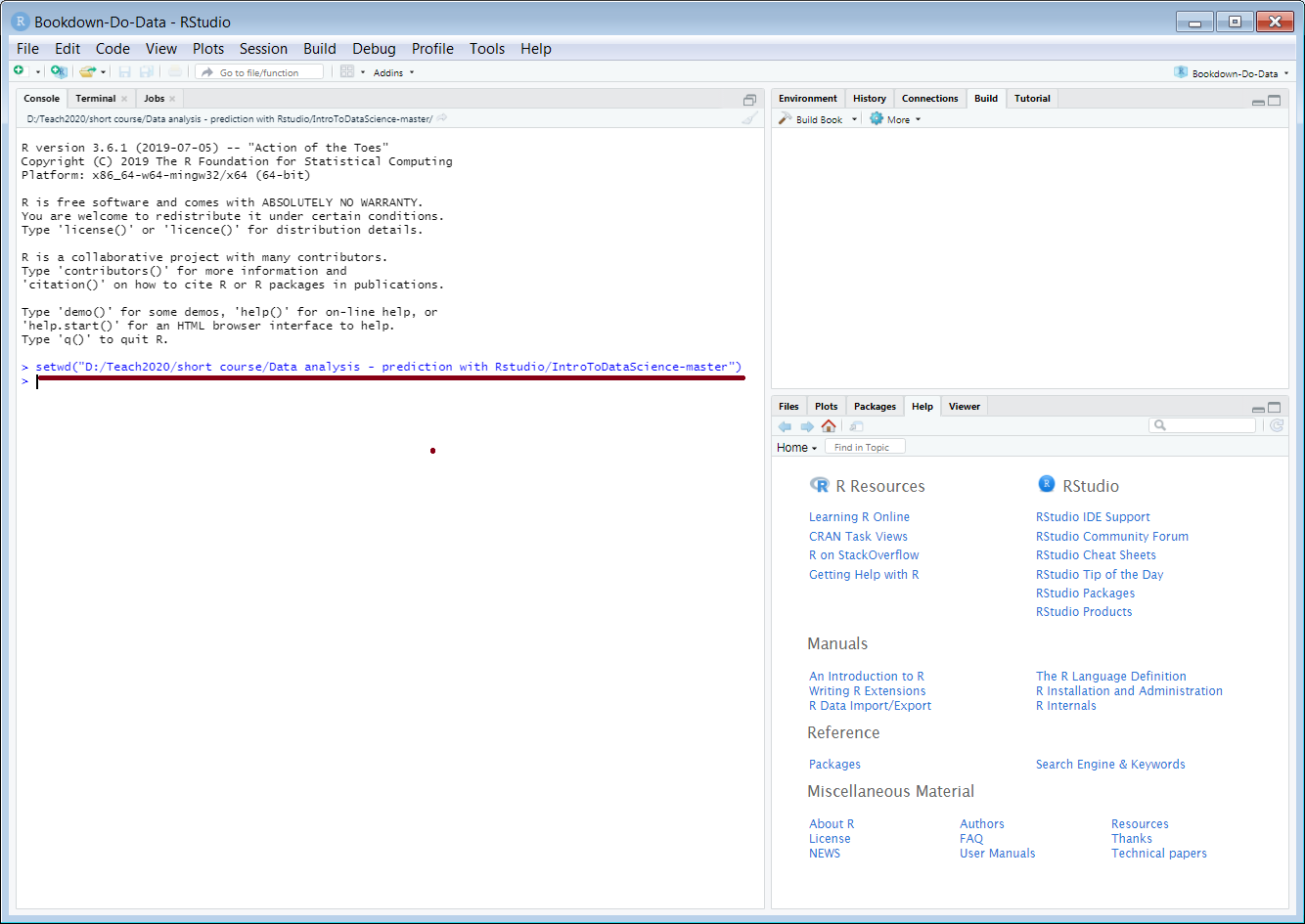This screenshot has width=1305, height=924.
Task: Open the Tutorial tab
Action: (1032, 99)
